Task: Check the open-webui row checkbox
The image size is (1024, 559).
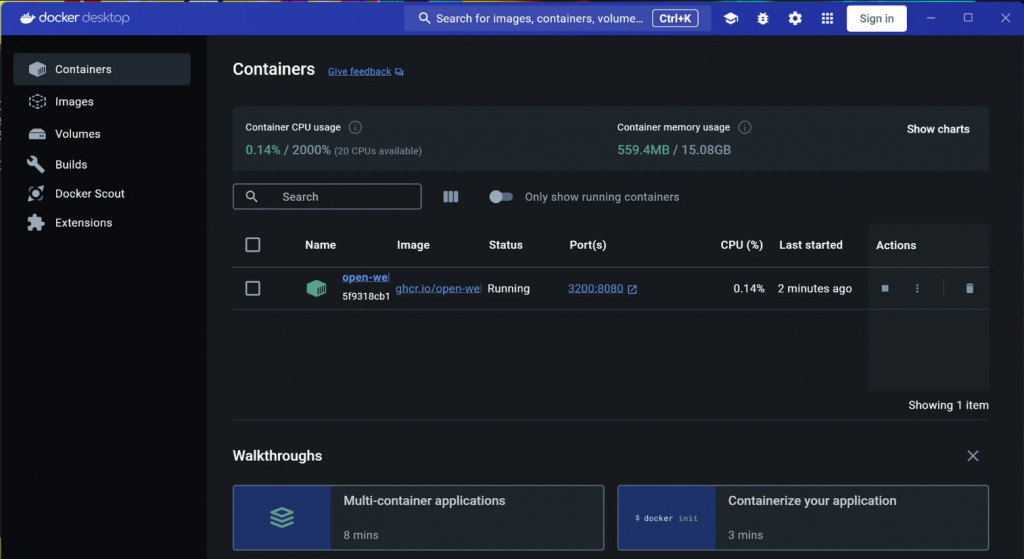Action: point(253,288)
